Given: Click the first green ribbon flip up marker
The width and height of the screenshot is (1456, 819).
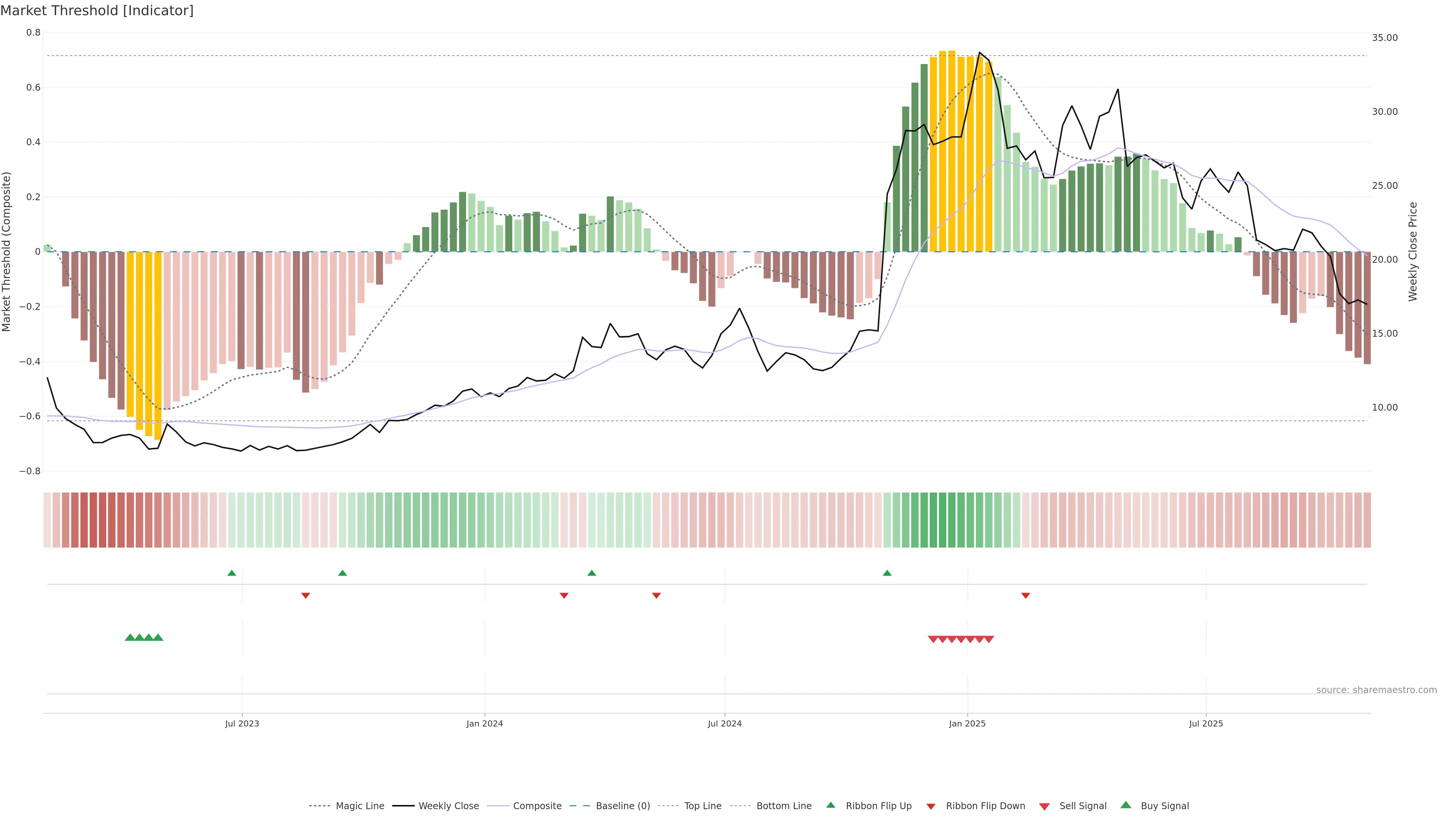Looking at the screenshot, I should tap(232, 573).
